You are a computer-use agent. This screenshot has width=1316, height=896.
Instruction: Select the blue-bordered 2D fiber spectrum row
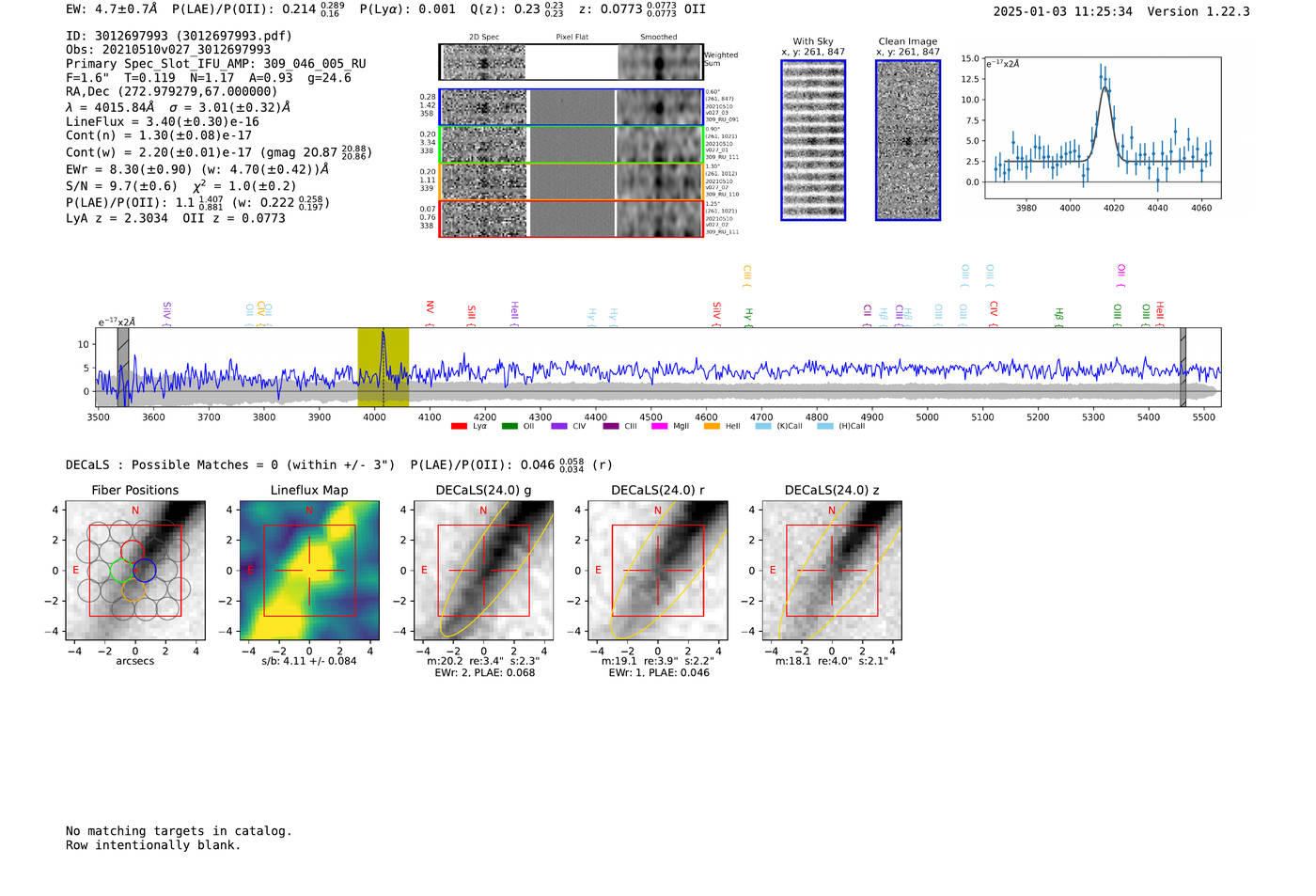click(571, 107)
